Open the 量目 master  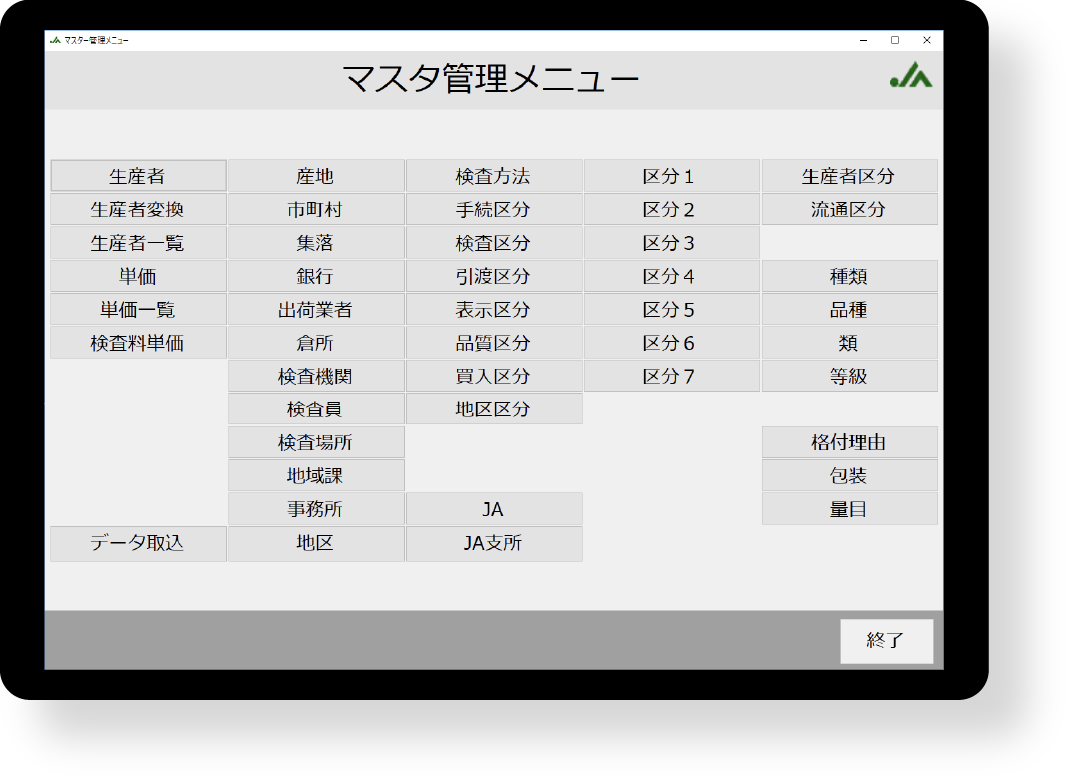[849, 509]
